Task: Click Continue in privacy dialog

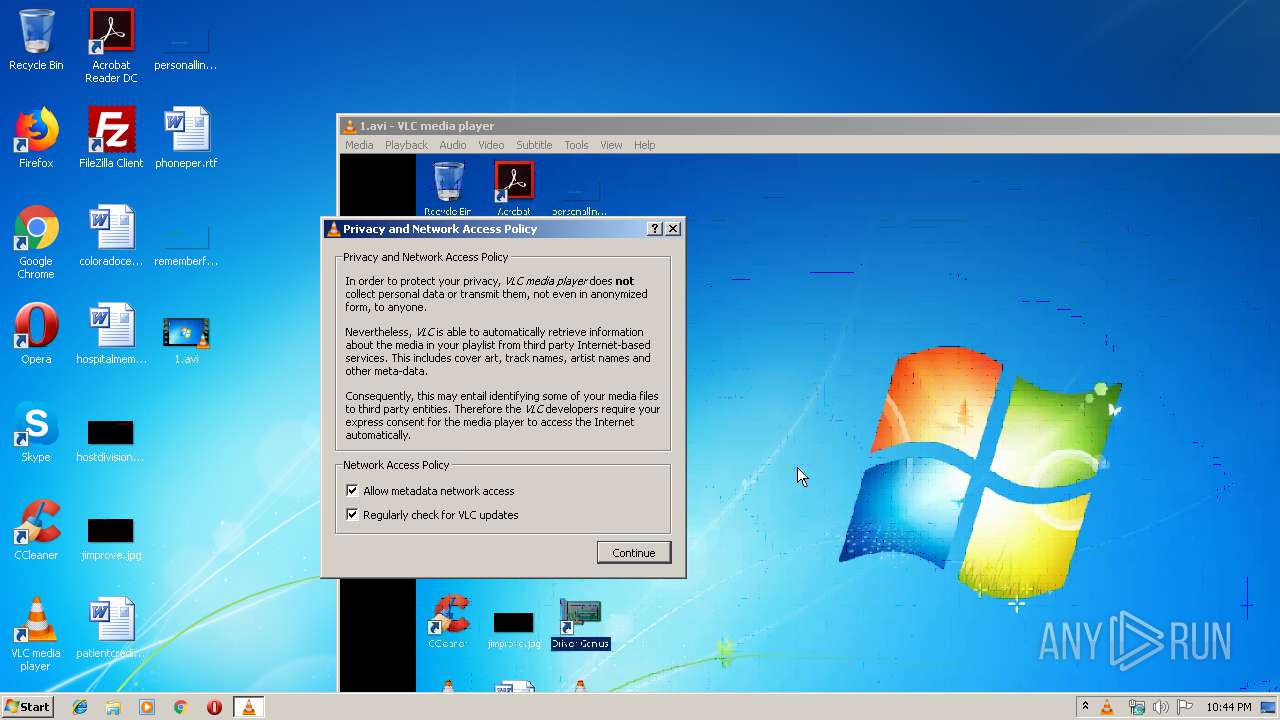Action: (x=634, y=553)
